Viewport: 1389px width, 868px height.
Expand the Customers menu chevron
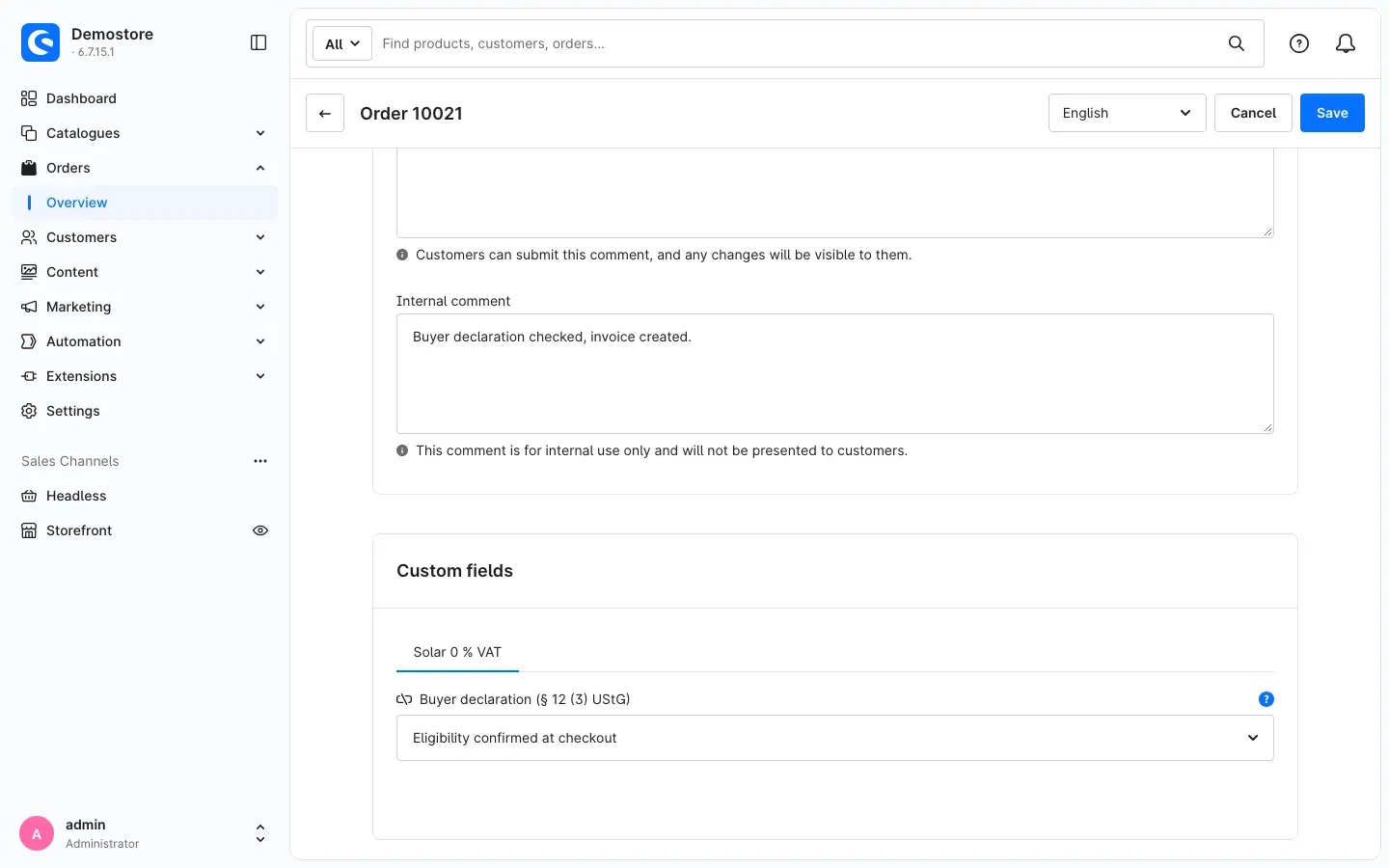coord(260,237)
